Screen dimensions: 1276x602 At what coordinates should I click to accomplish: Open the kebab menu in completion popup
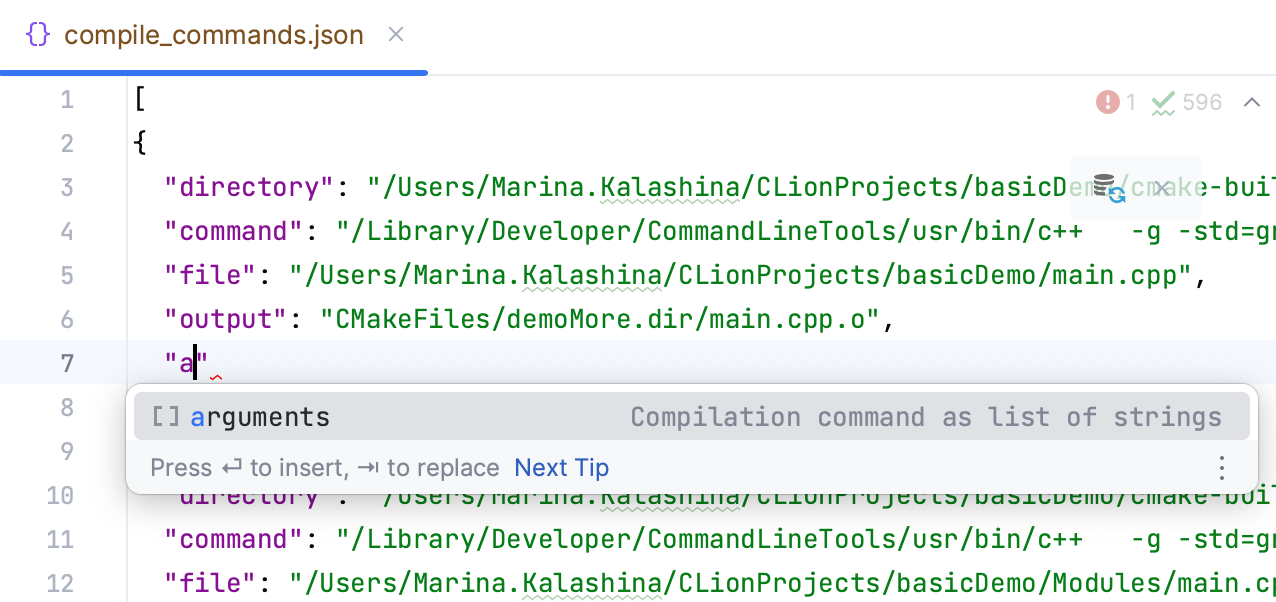click(1221, 467)
